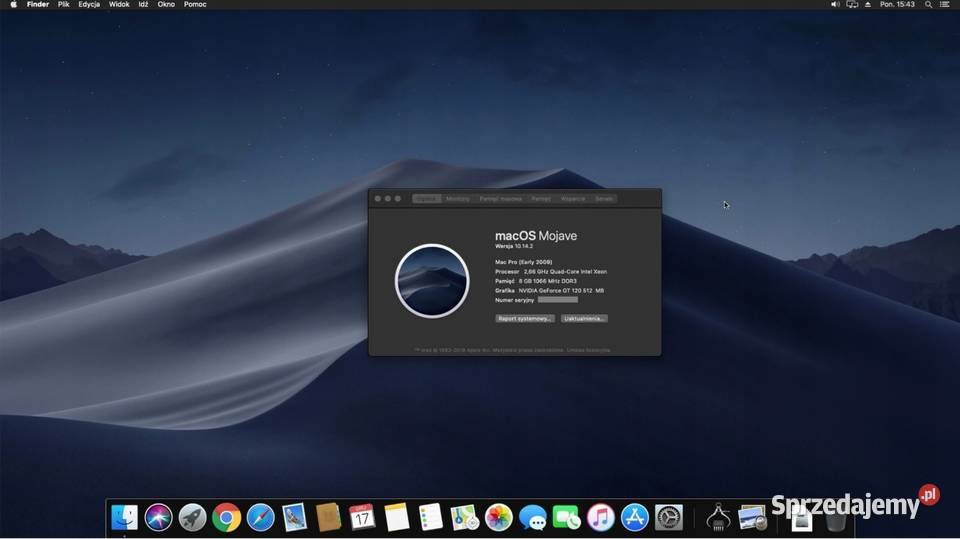The height and width of the screenshot is (539, 960).
Task: Open iTunes music note icon
Action: coord(601,518)
